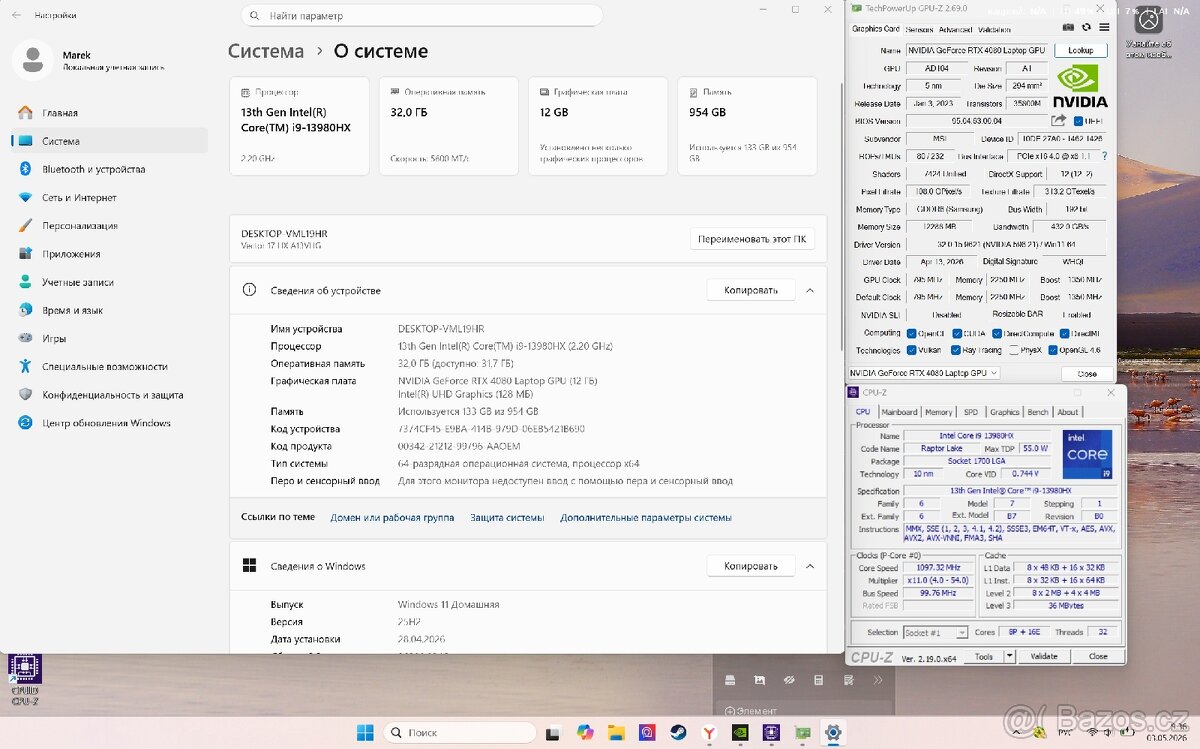Open Центр обновления Windows
The image size is (1200, 749).
tap(108, 423)
